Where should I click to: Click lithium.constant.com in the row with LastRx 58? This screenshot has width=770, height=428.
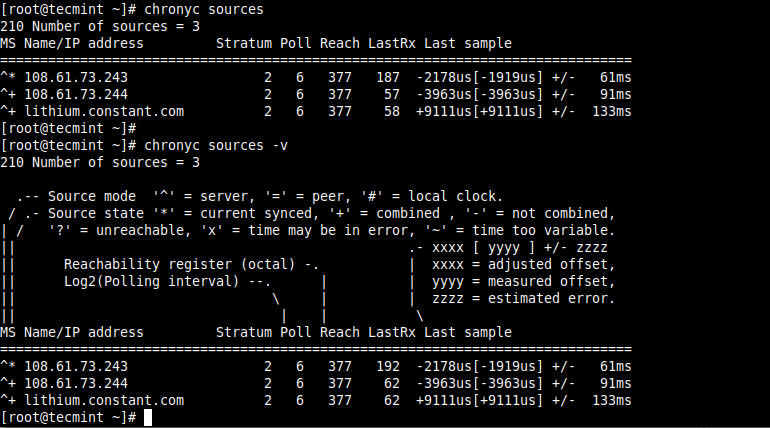point(104,111)
